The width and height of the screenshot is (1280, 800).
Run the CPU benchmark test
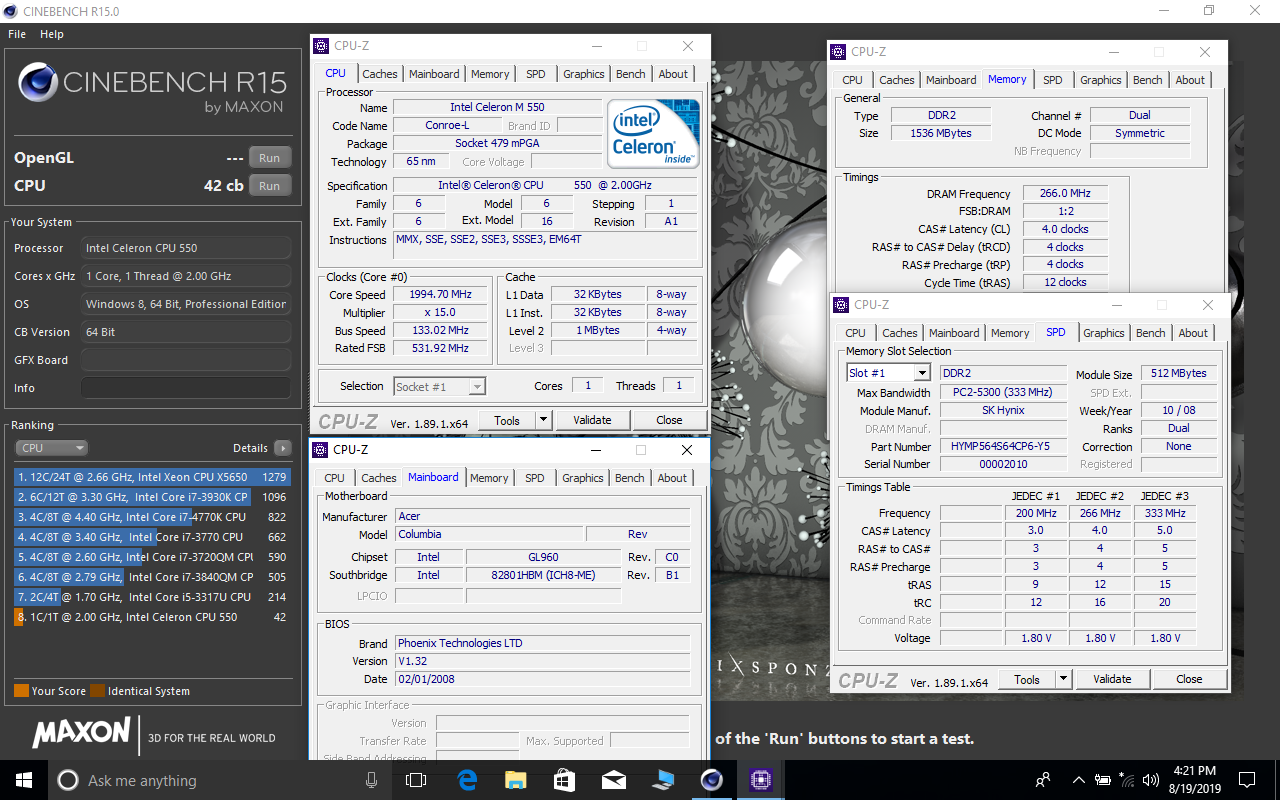270,186
